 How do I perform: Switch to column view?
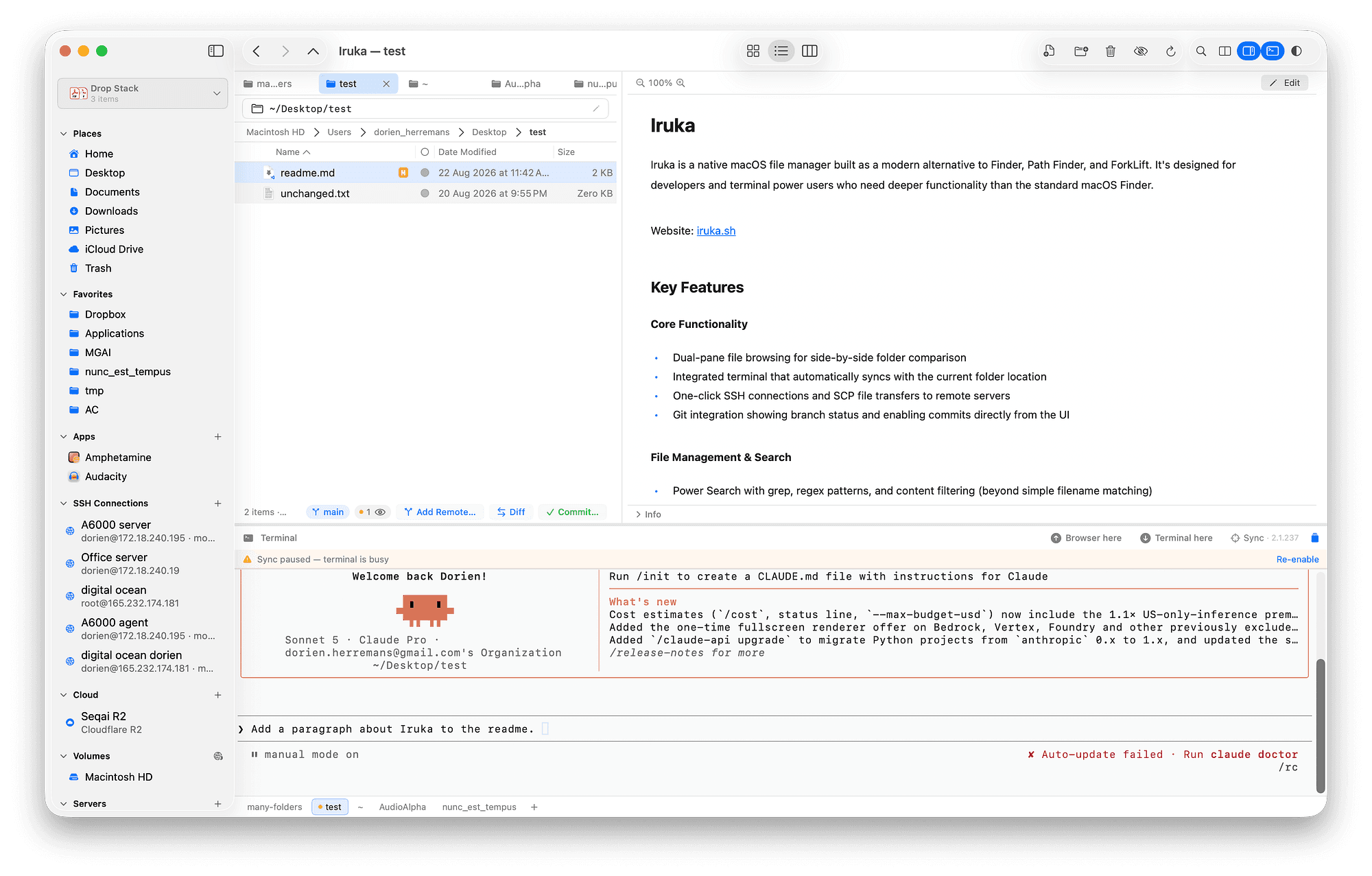809,51
